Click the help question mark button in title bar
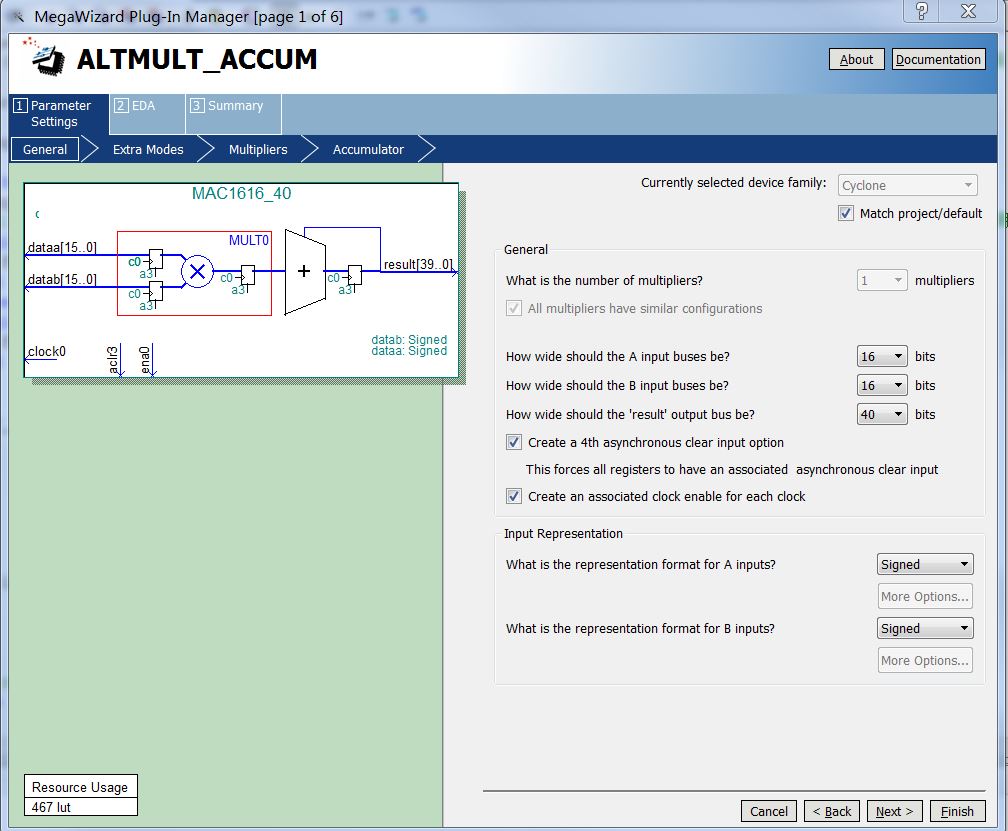 [922, 11]
